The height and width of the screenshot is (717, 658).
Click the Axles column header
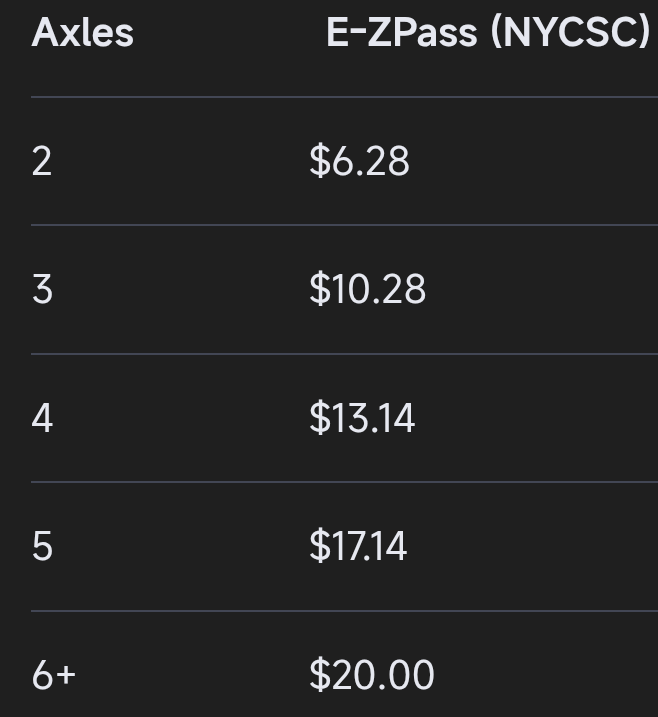tap(82, 33)
